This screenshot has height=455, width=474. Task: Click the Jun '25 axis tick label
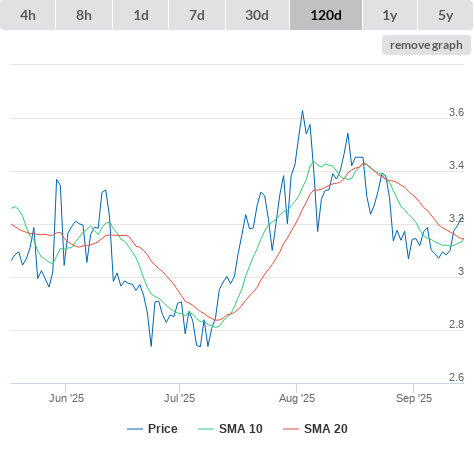pyautogui.click(x=66, y=398)
